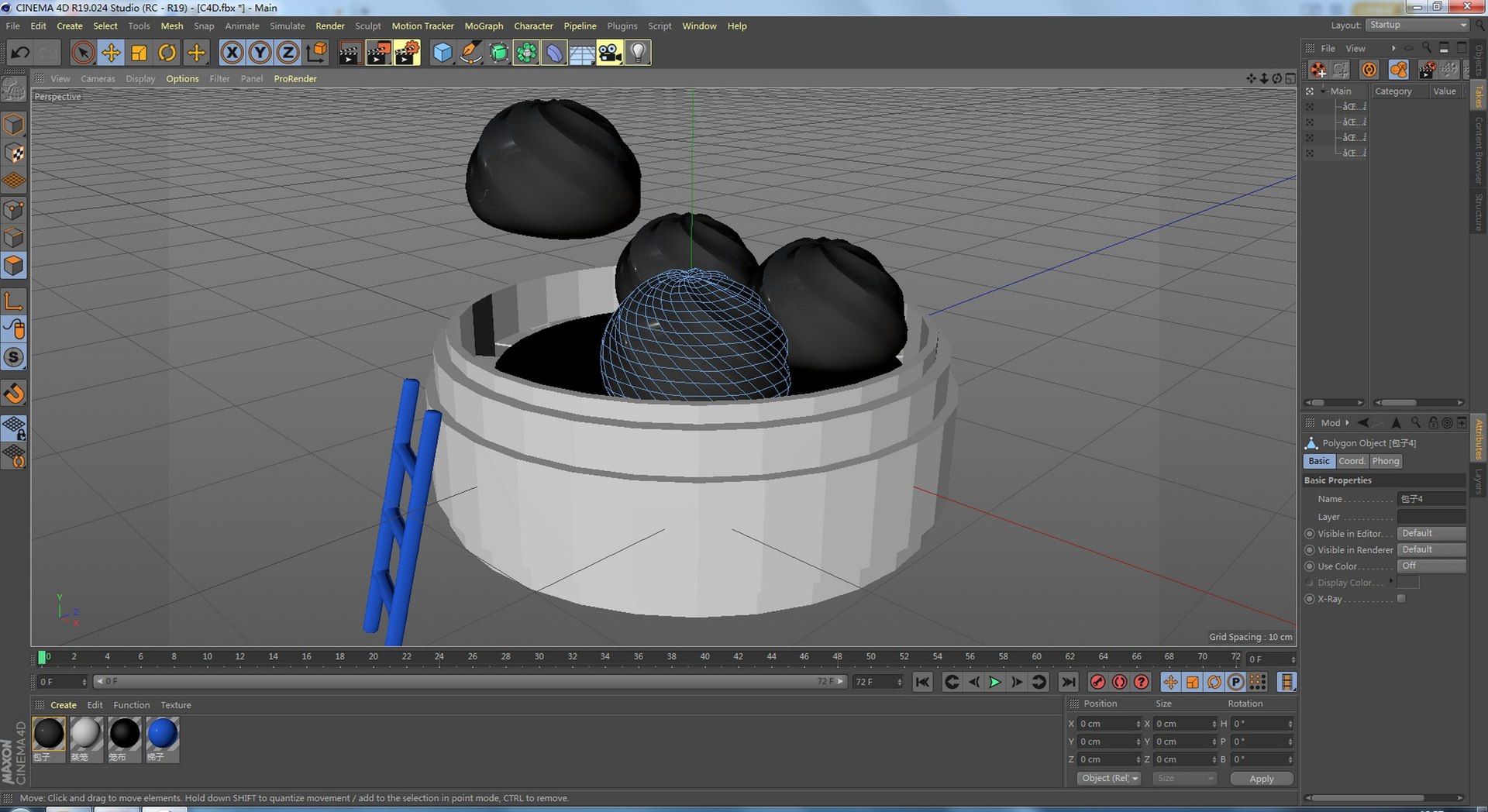Switch to Coord. tab in attributes
Screen dimensions: 1488x812
click(1352, 461)
